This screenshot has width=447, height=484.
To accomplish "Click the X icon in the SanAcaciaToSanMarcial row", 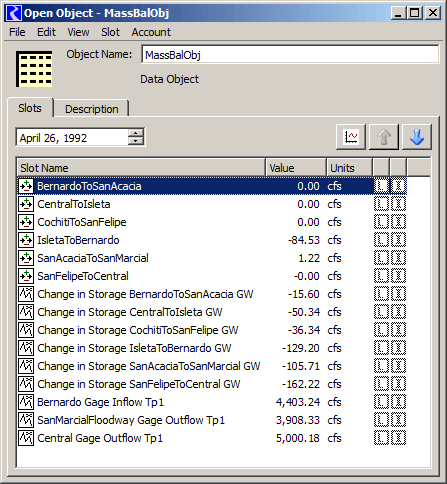I will coord(398,258).
